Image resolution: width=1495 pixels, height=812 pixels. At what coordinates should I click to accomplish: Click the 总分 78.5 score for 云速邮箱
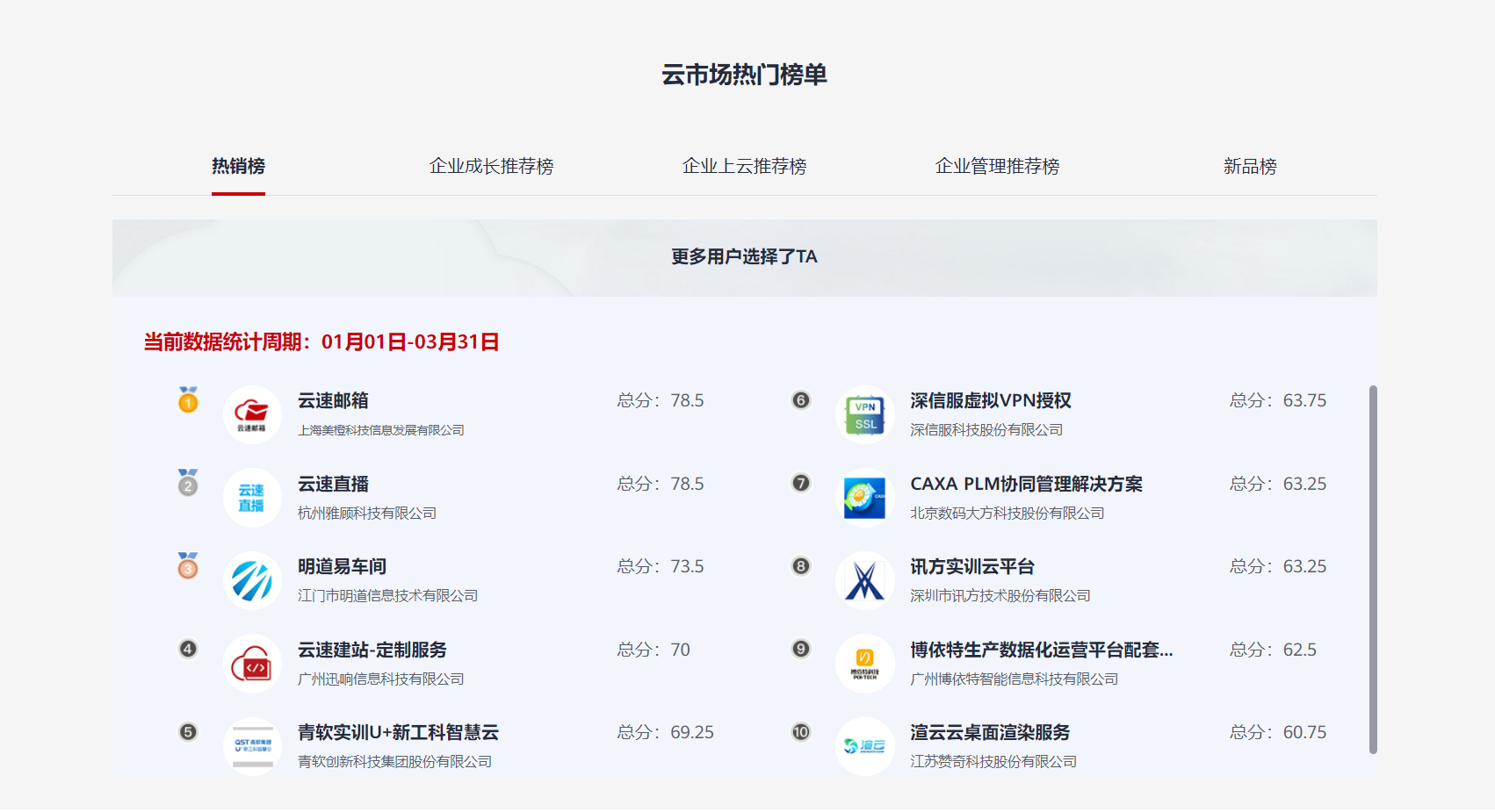click(x=661, y=400)
